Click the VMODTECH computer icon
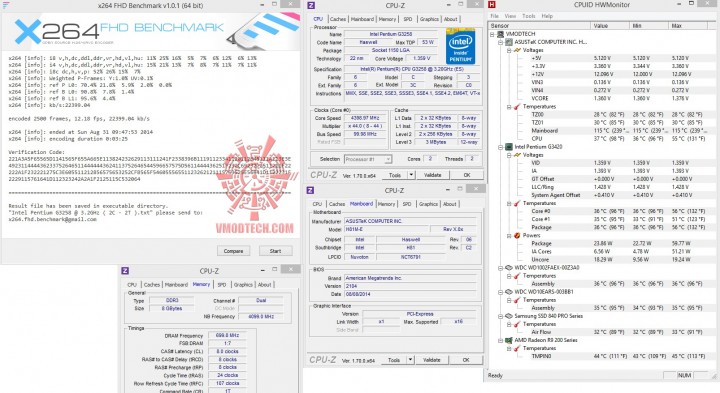 500,34
